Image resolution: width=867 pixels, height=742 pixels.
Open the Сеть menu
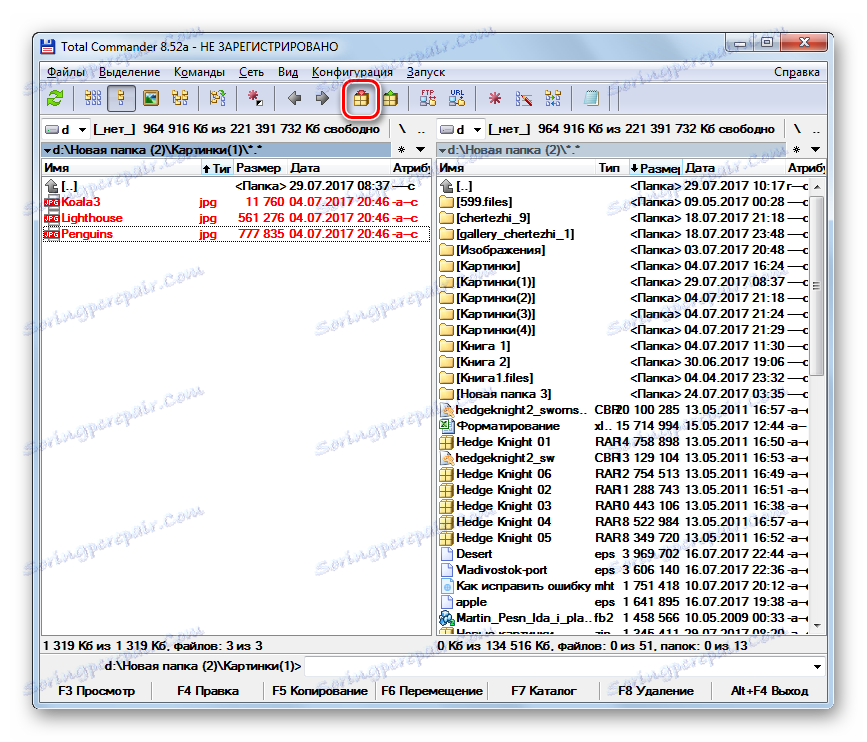251,72
